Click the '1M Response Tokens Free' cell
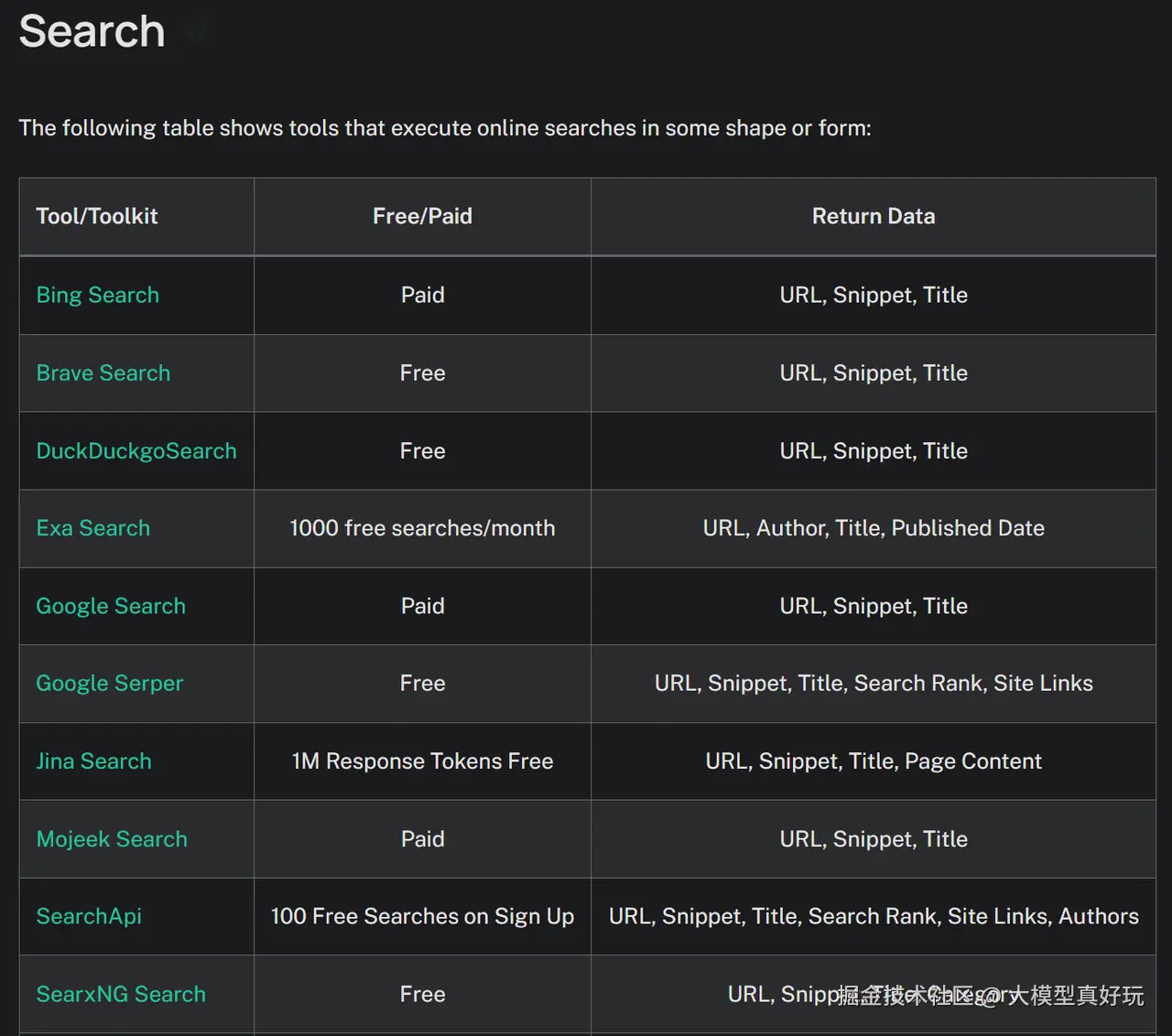This screenshot has height=1036, width=1172. click(x=422, y=761)
